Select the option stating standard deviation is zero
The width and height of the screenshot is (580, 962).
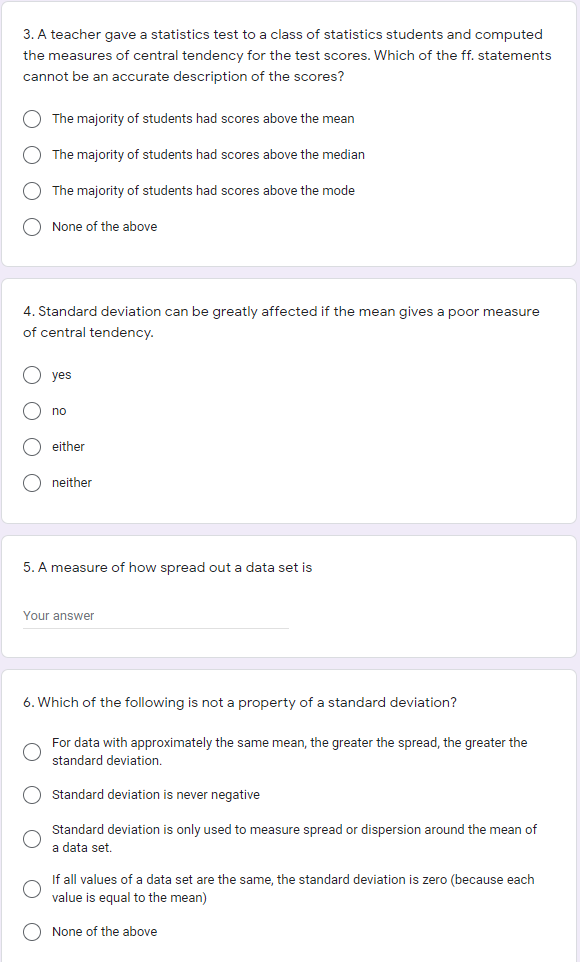pyautogui.click(x=31, y=888)
